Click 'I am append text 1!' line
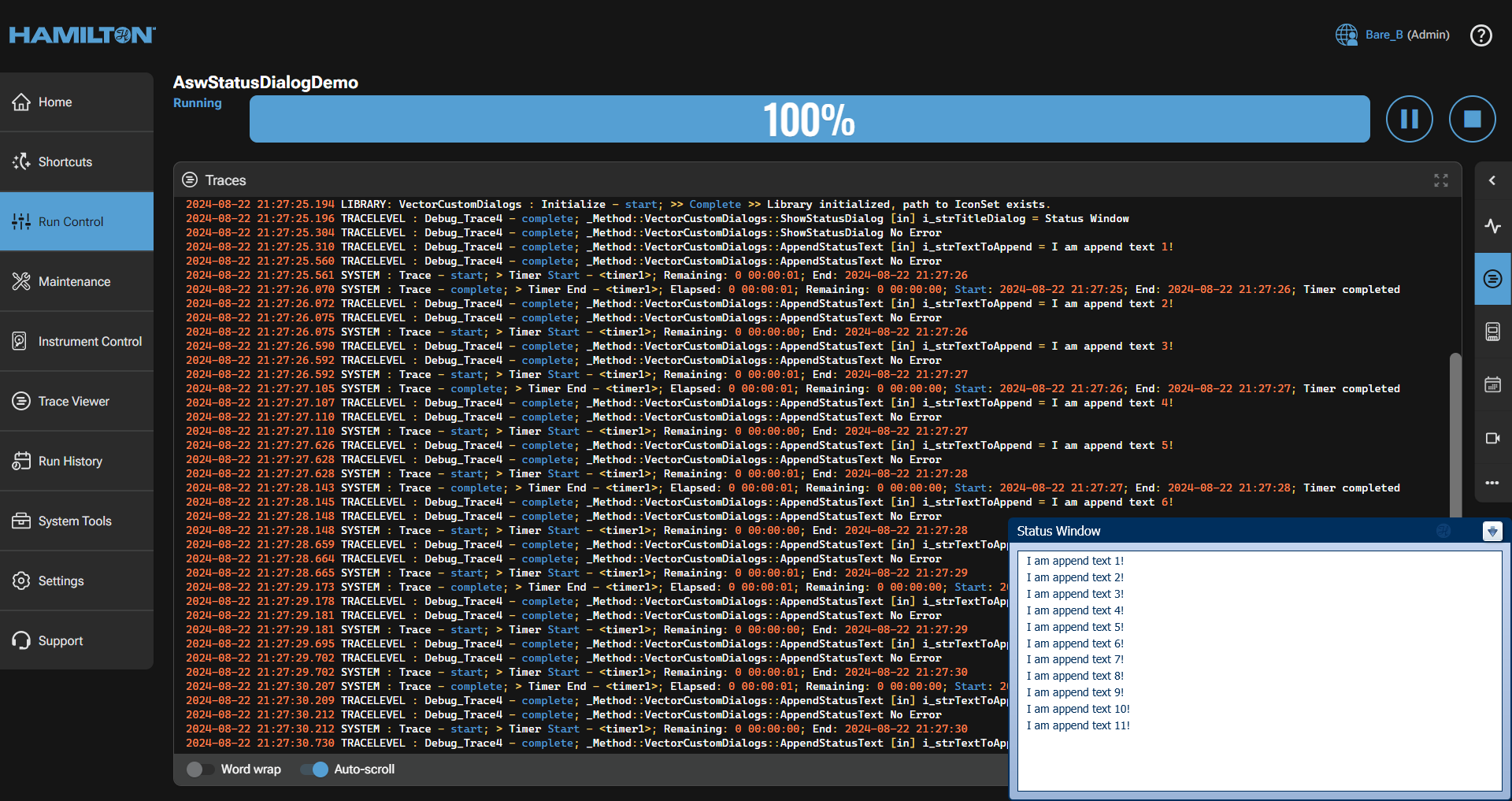The width and height of the screenshot is (1512, 801). (x=1075, y=561)
